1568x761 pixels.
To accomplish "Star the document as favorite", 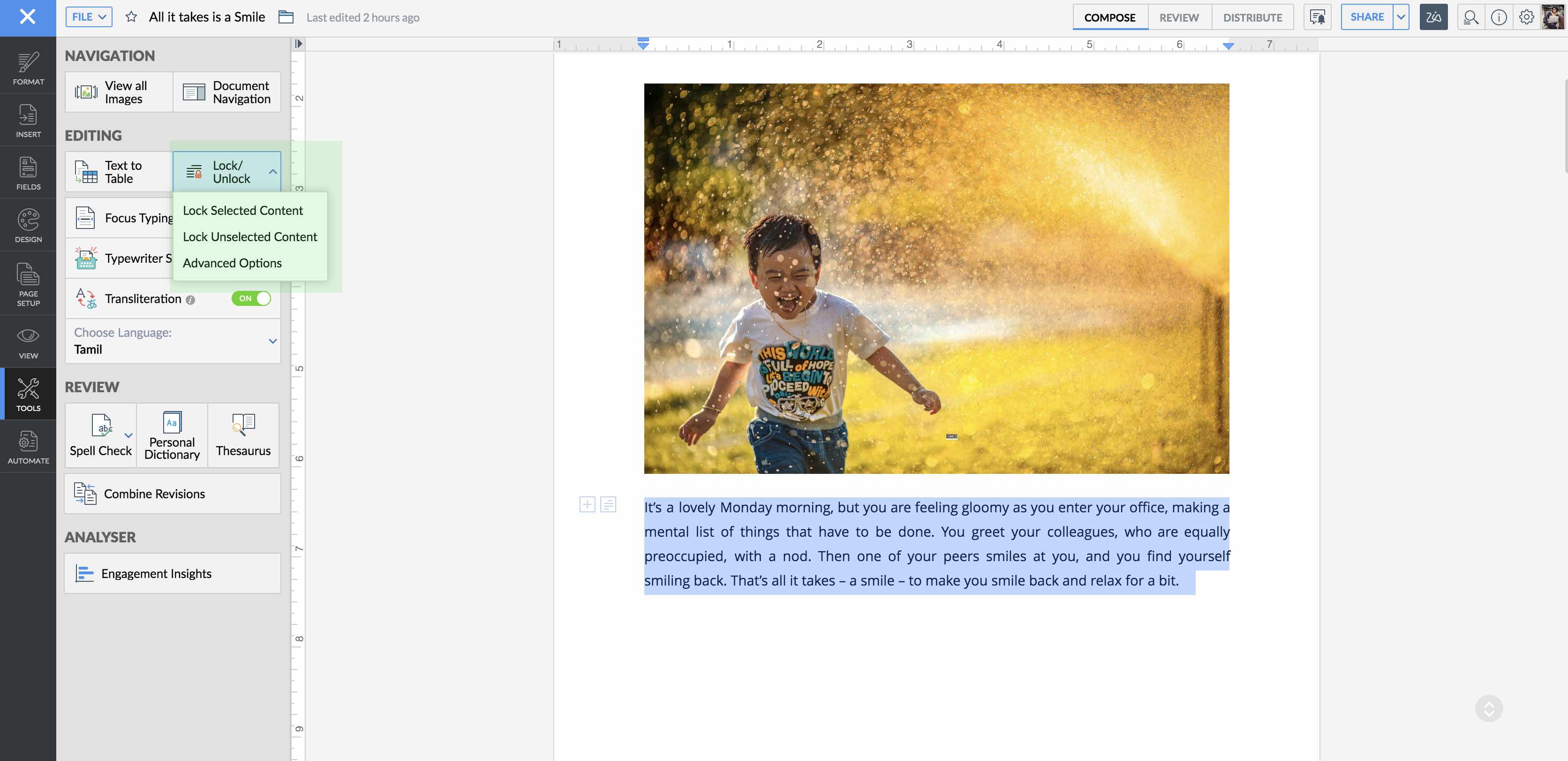I will (131, 17).
